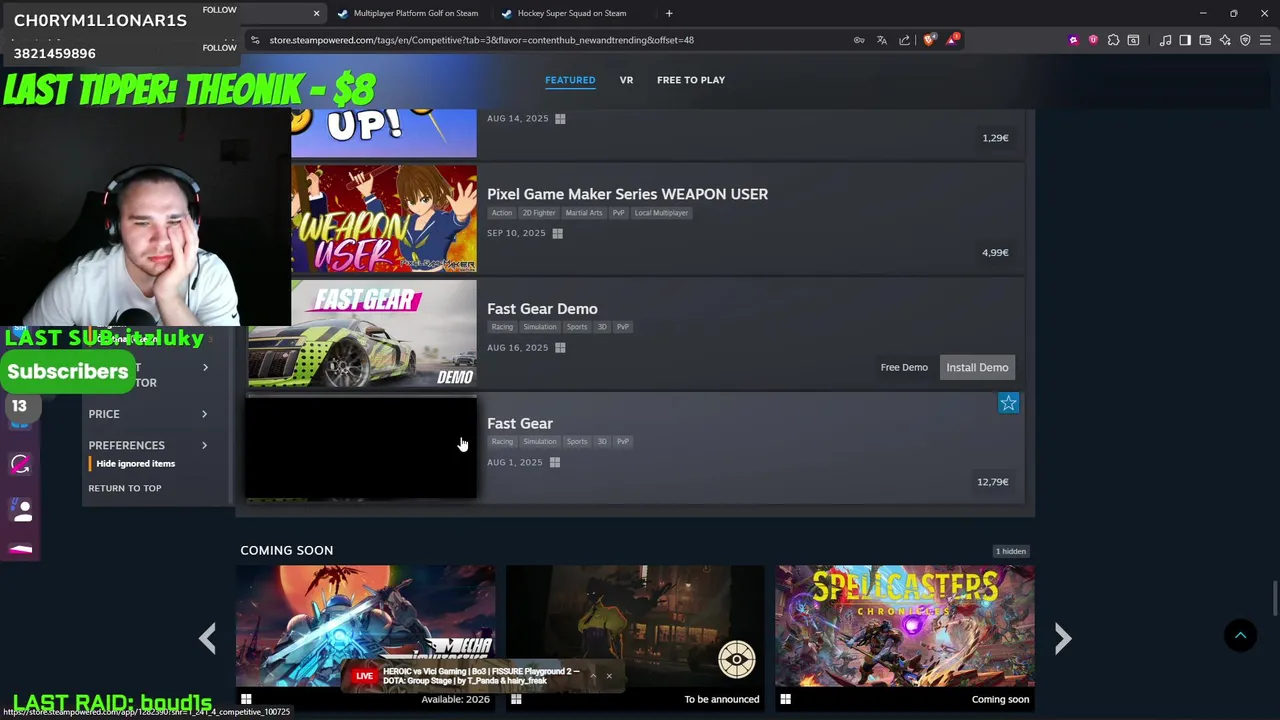Open the Fast Gear game title

click(x=520, y=424)
